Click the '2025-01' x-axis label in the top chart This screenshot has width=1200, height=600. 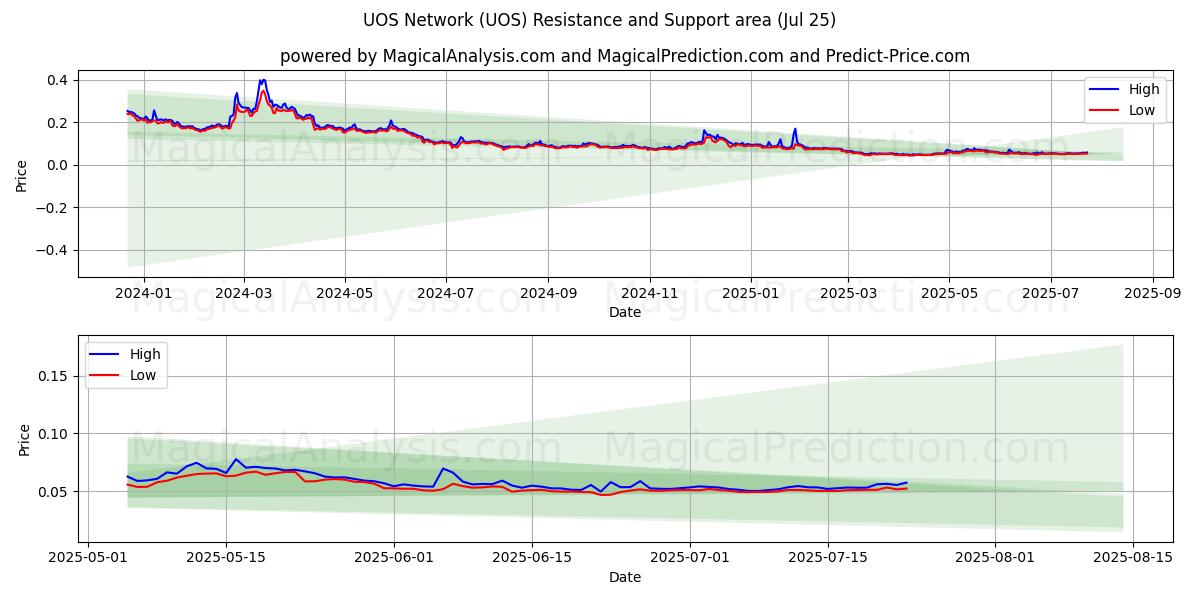click(750, 293)
